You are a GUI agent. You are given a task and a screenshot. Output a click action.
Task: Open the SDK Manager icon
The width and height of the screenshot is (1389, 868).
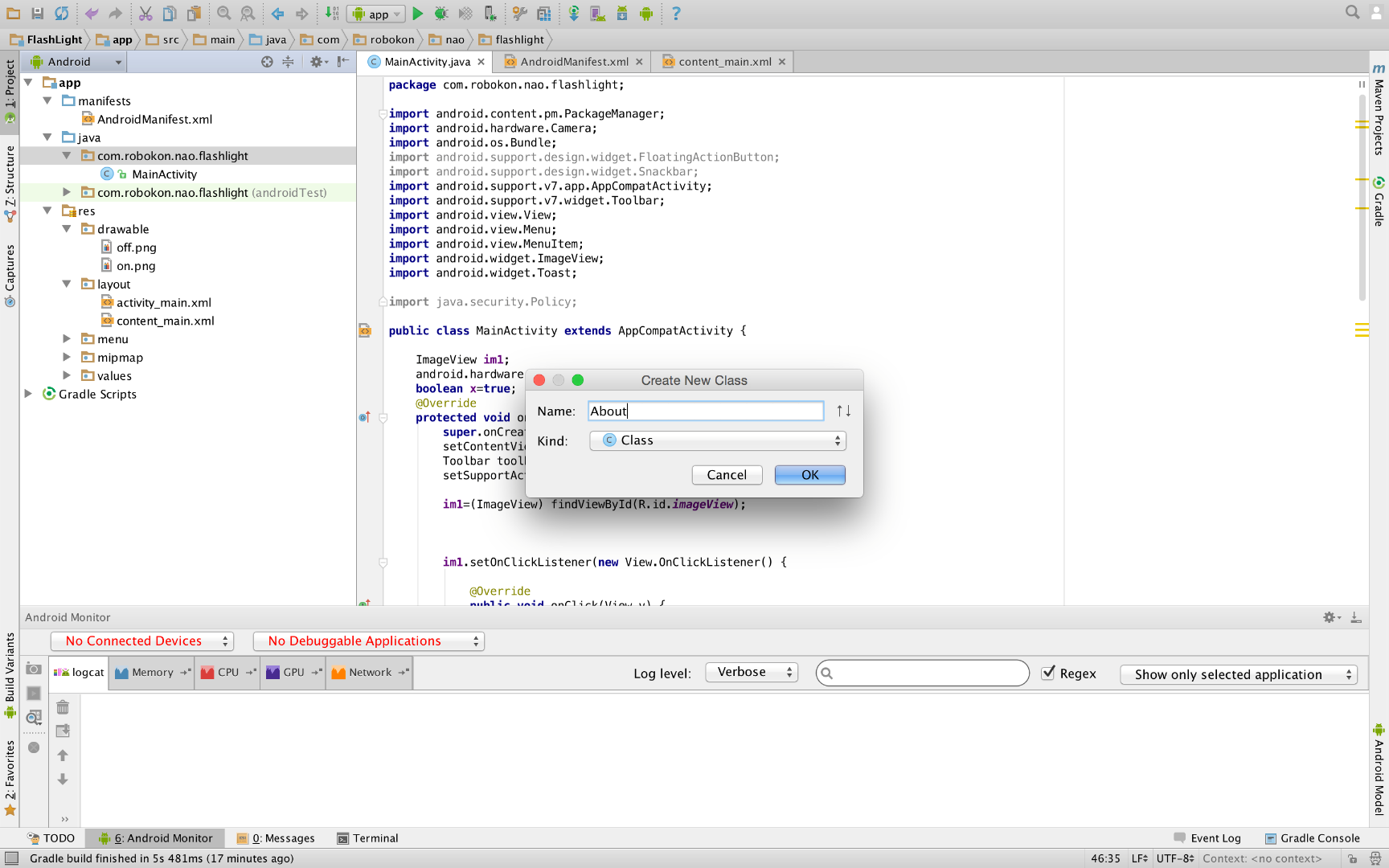[x=622, y=14]
